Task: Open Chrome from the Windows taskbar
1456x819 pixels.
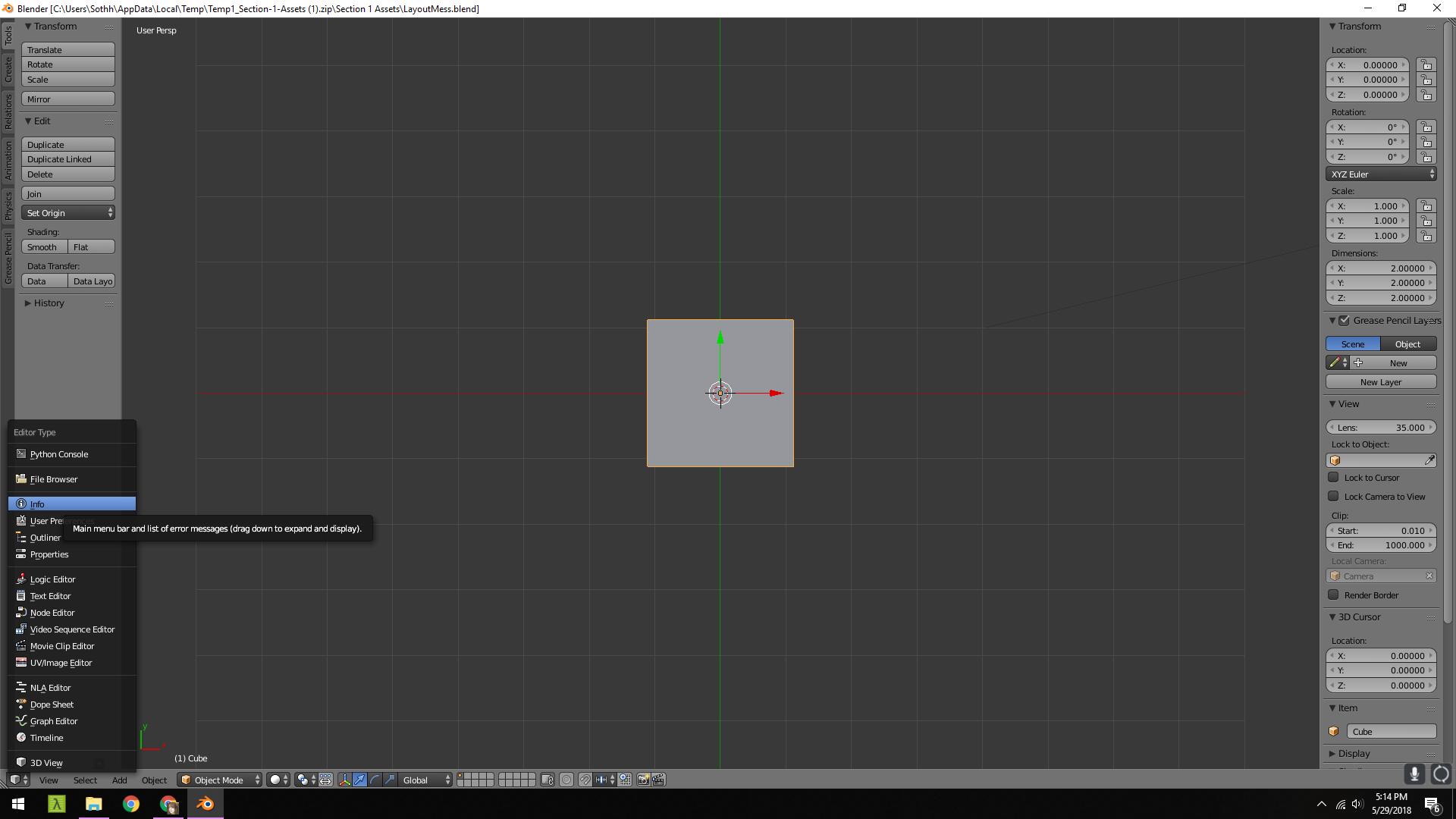Action: coord(131,804)
